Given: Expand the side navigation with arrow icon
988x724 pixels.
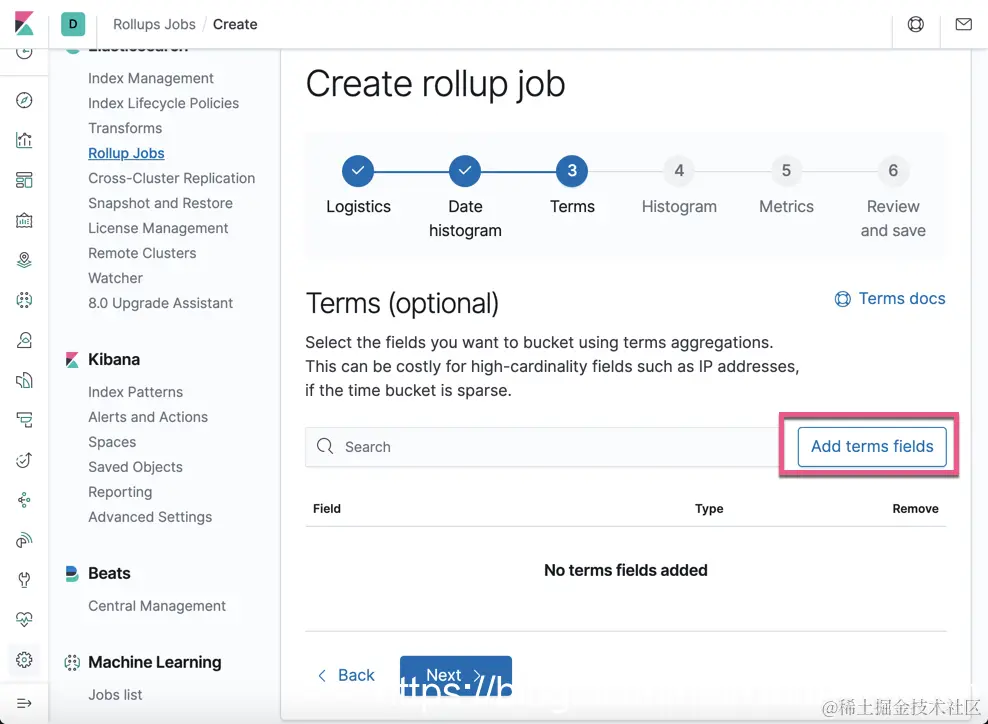Looking at the screenshot, I should [24, 703].
